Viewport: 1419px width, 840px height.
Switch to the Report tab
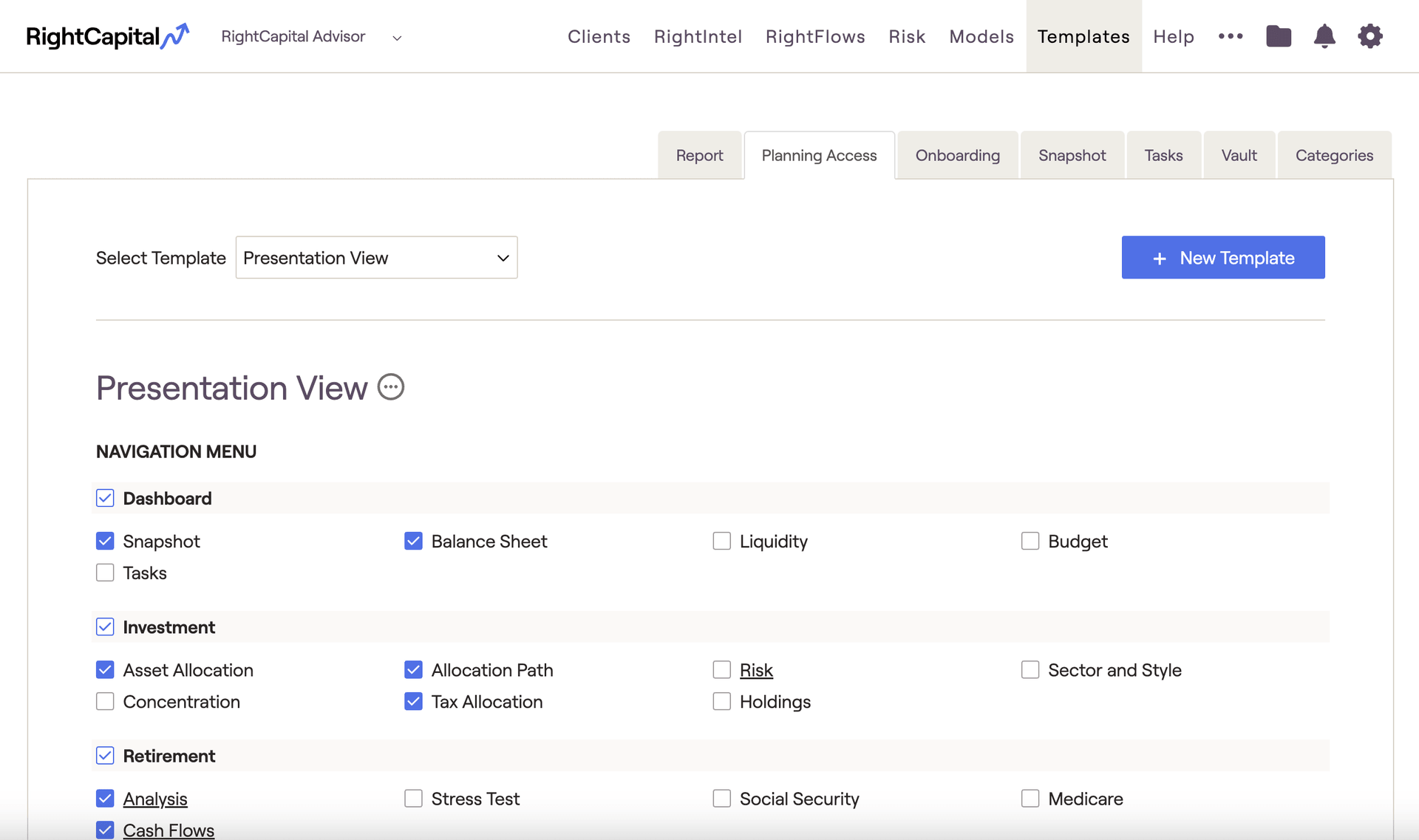pos(699,155)
